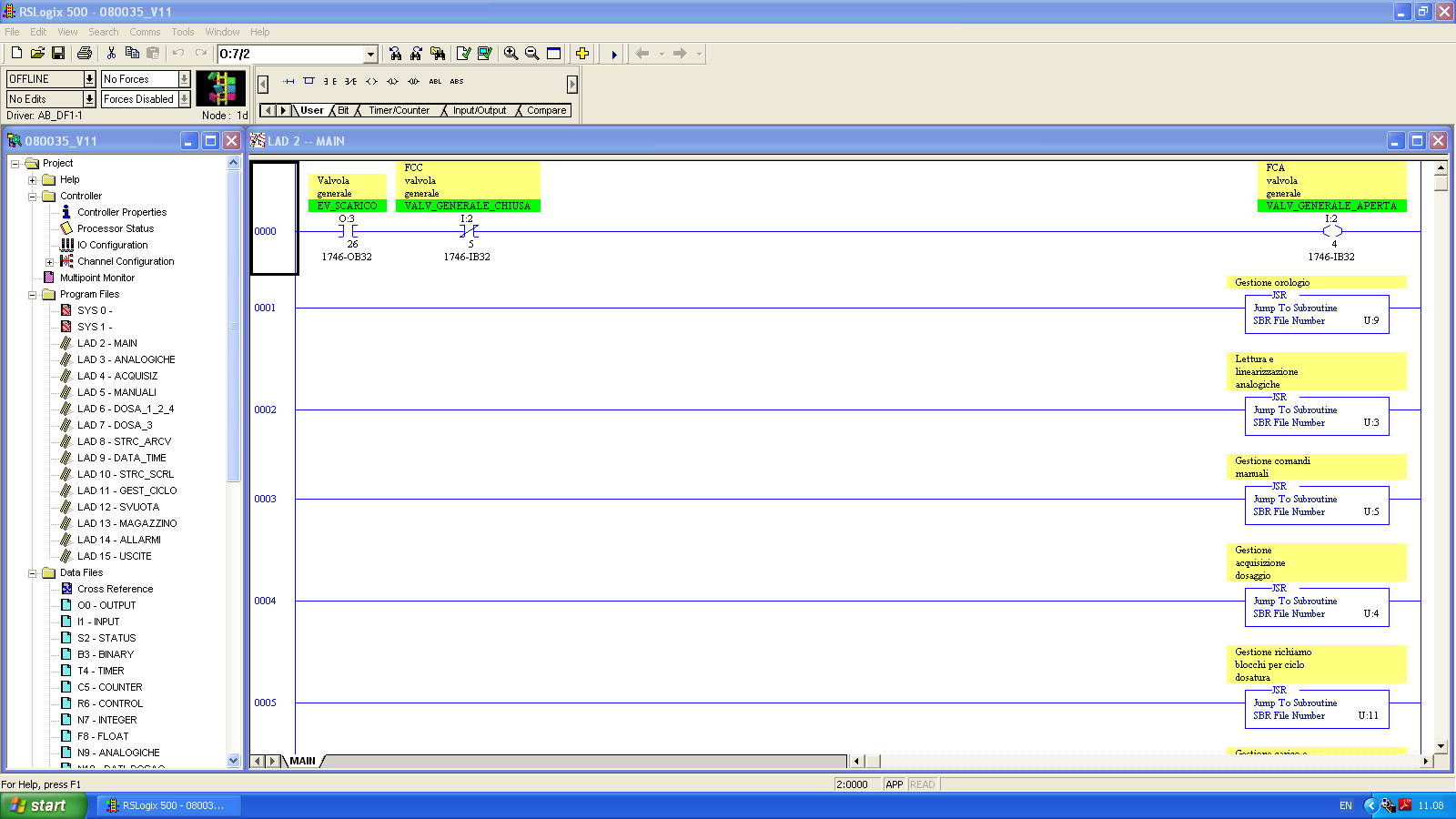Open the Comms menu

point(145,32)
